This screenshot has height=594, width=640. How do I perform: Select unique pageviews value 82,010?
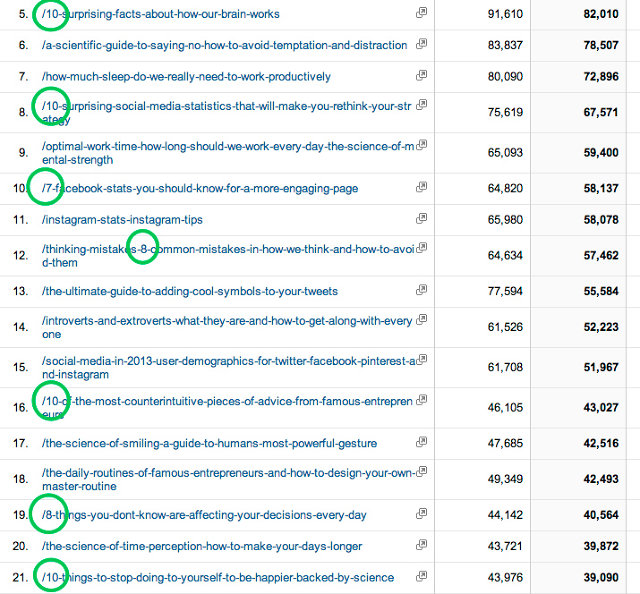coord(601,14)
